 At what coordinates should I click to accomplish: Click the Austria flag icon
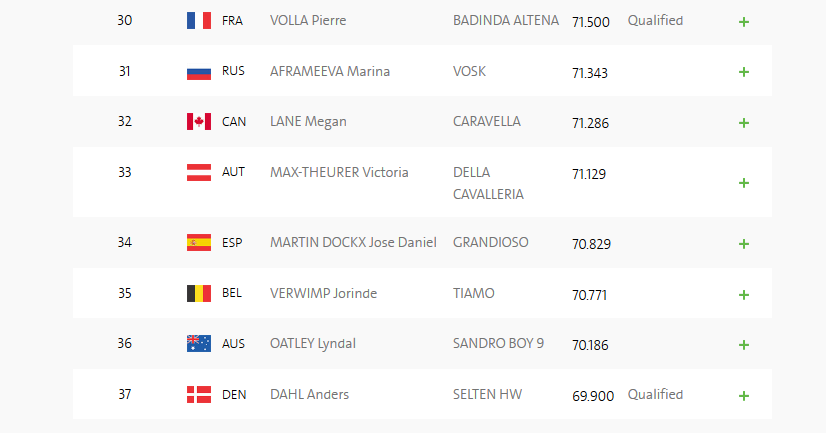click(199, 172)
